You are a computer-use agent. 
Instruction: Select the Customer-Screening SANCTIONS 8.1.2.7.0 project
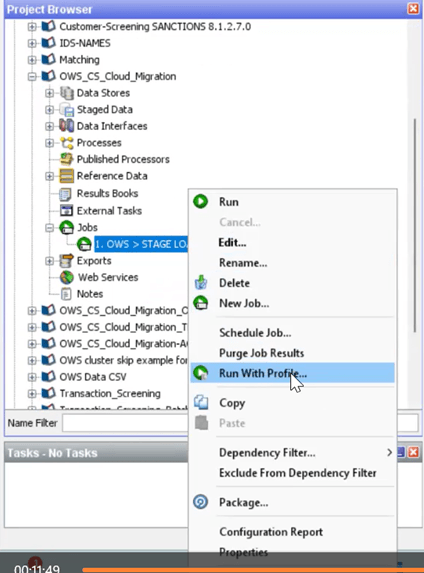(155, 27)
